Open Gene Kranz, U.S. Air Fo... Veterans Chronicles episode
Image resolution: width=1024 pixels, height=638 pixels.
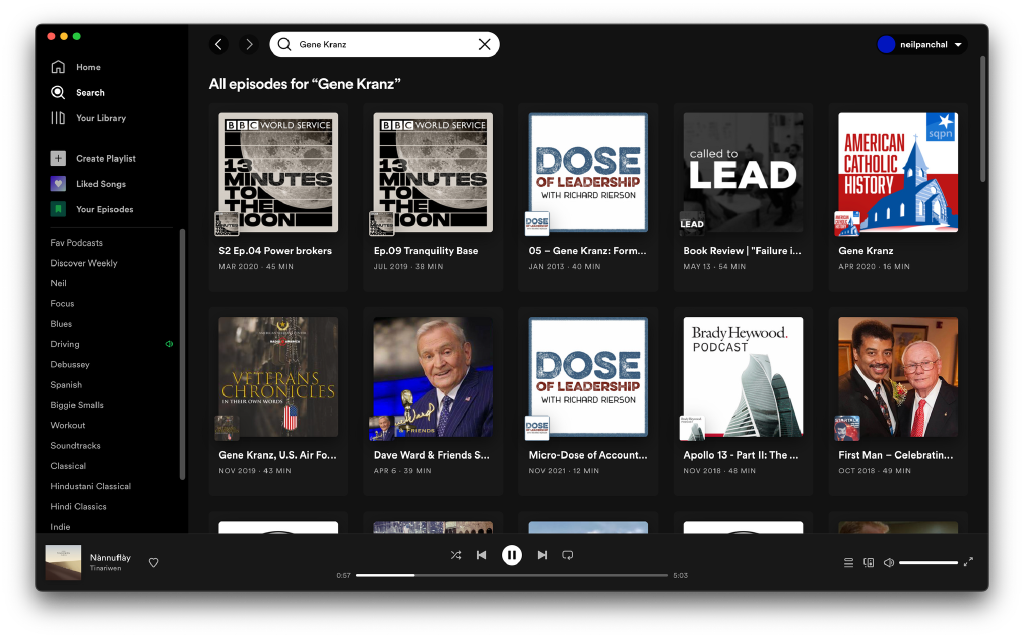(278, 400)
